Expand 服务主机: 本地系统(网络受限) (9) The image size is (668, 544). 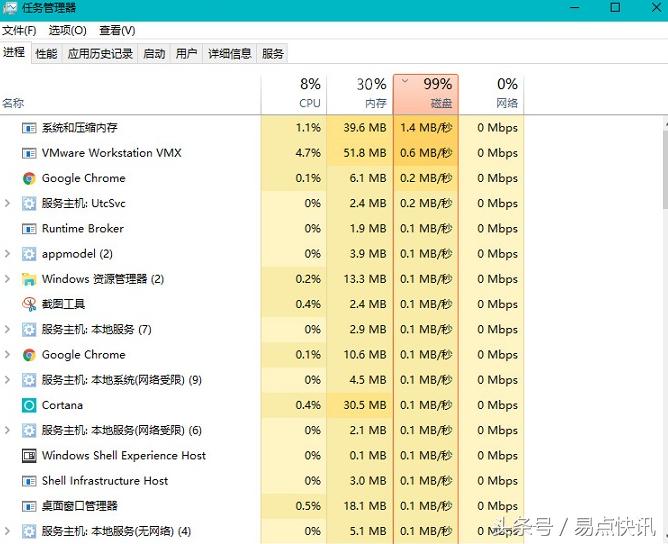point(7,380)
